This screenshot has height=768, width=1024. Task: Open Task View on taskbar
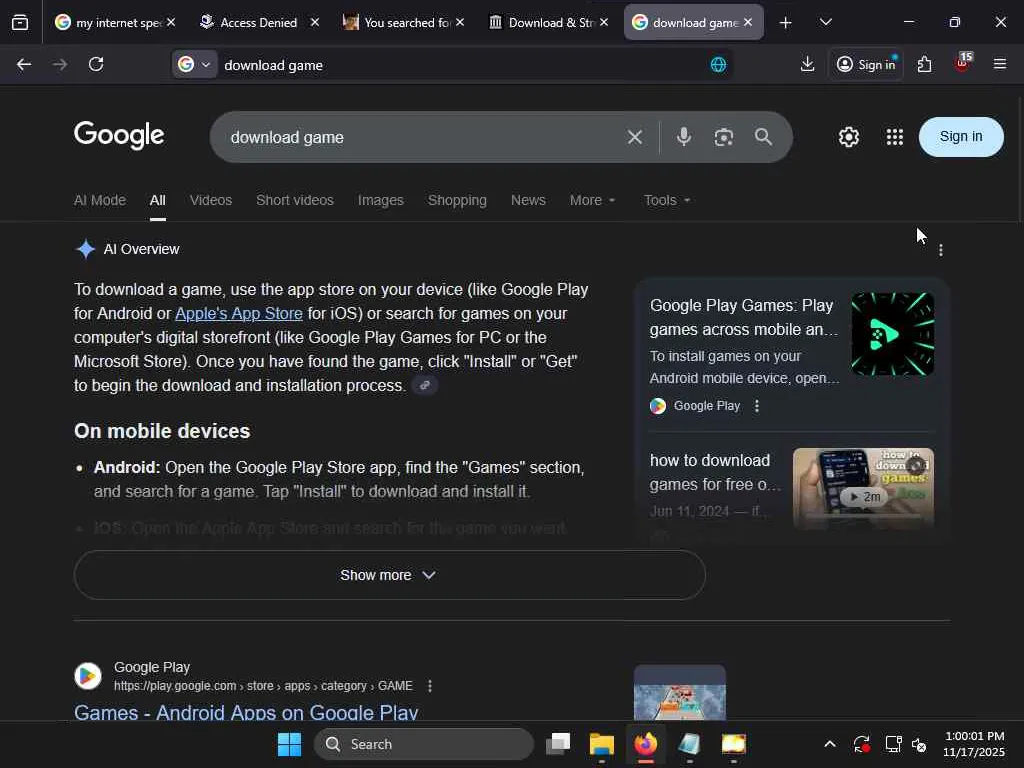[x=558, y=744]
